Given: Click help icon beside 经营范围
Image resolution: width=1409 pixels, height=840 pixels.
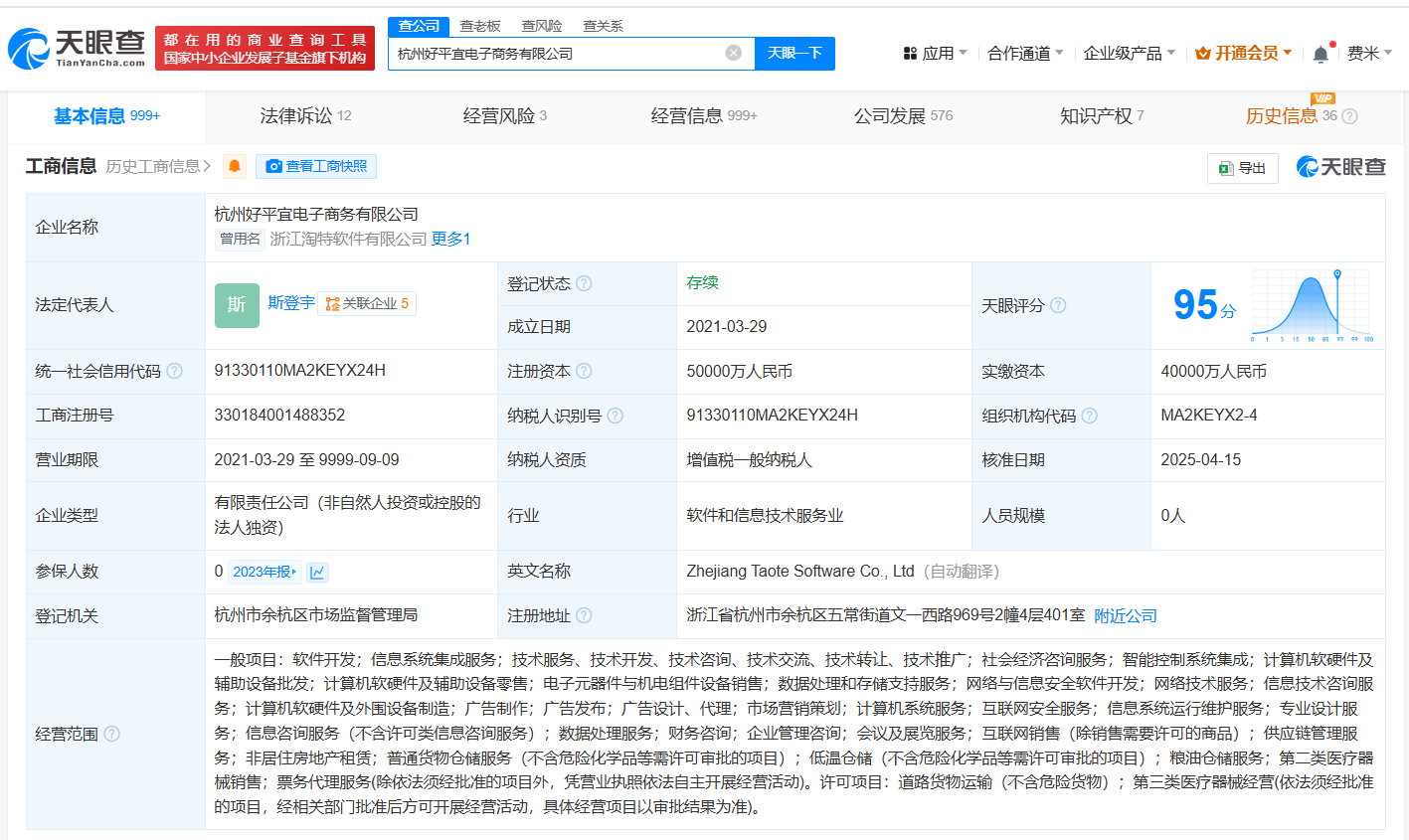Looking at the screenshot, I should point(111,734).
